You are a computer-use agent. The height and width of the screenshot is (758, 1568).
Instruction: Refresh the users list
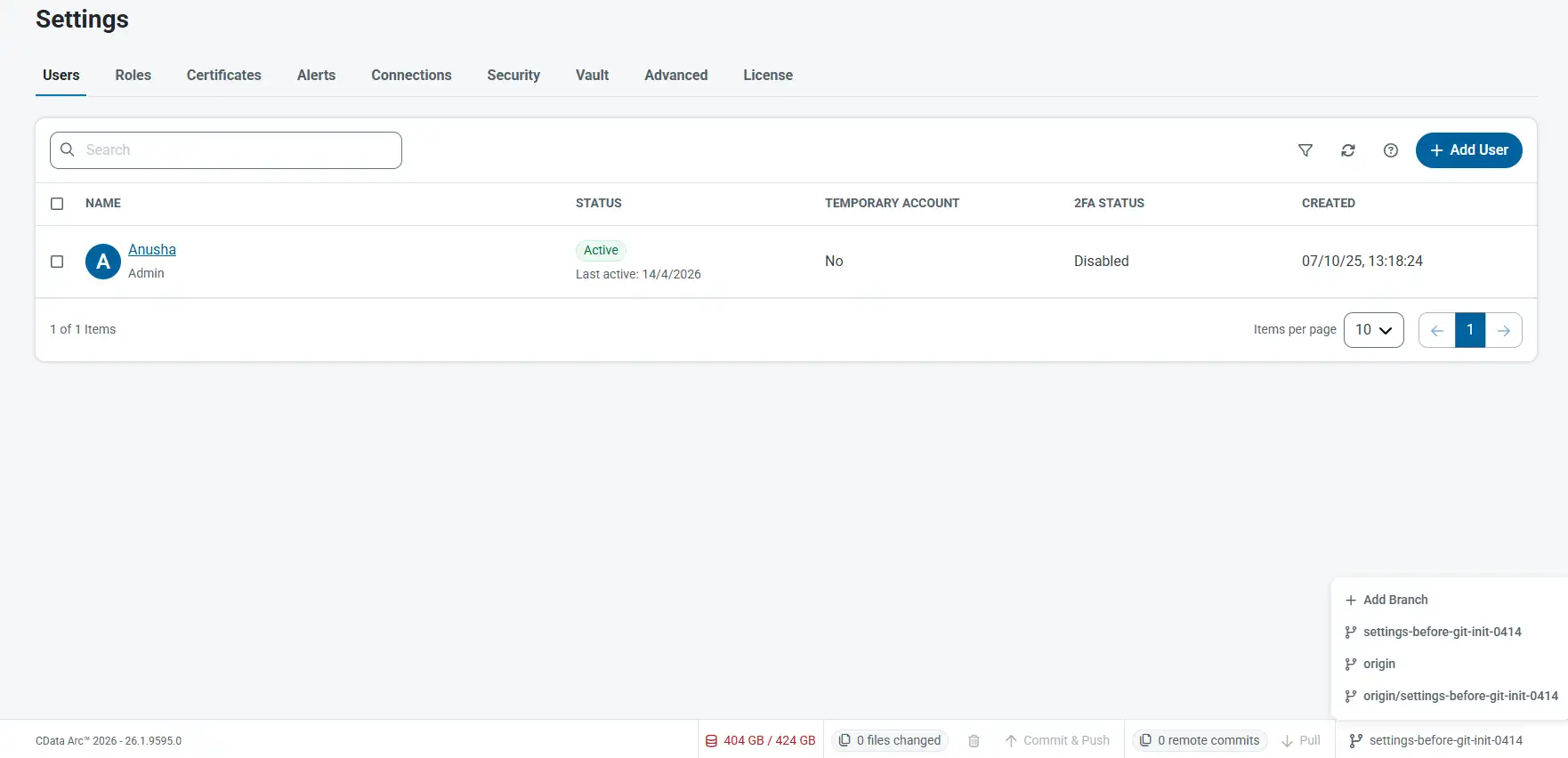click(x=1348, y=150)
